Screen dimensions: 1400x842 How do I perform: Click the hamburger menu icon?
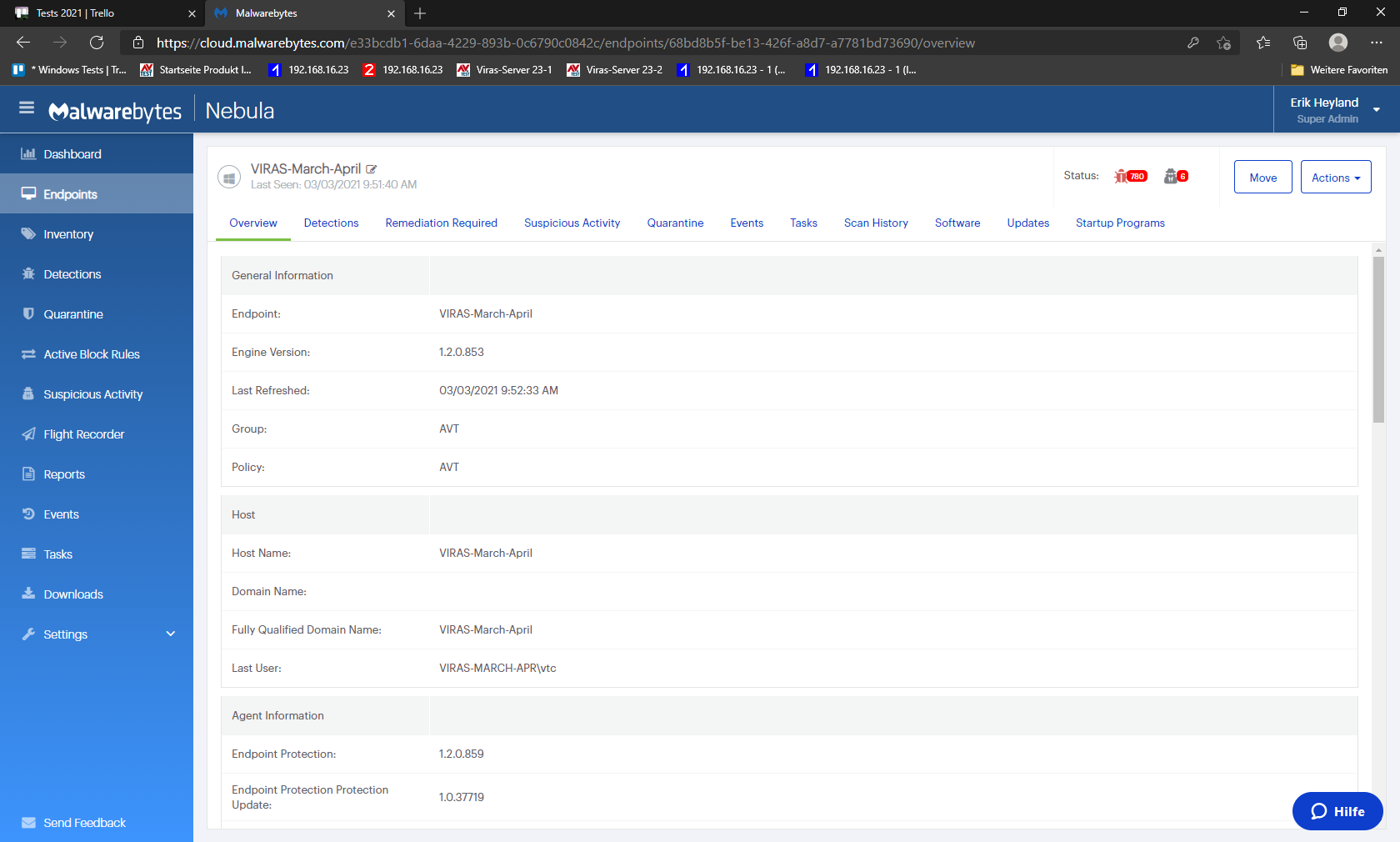pos(27,108)
